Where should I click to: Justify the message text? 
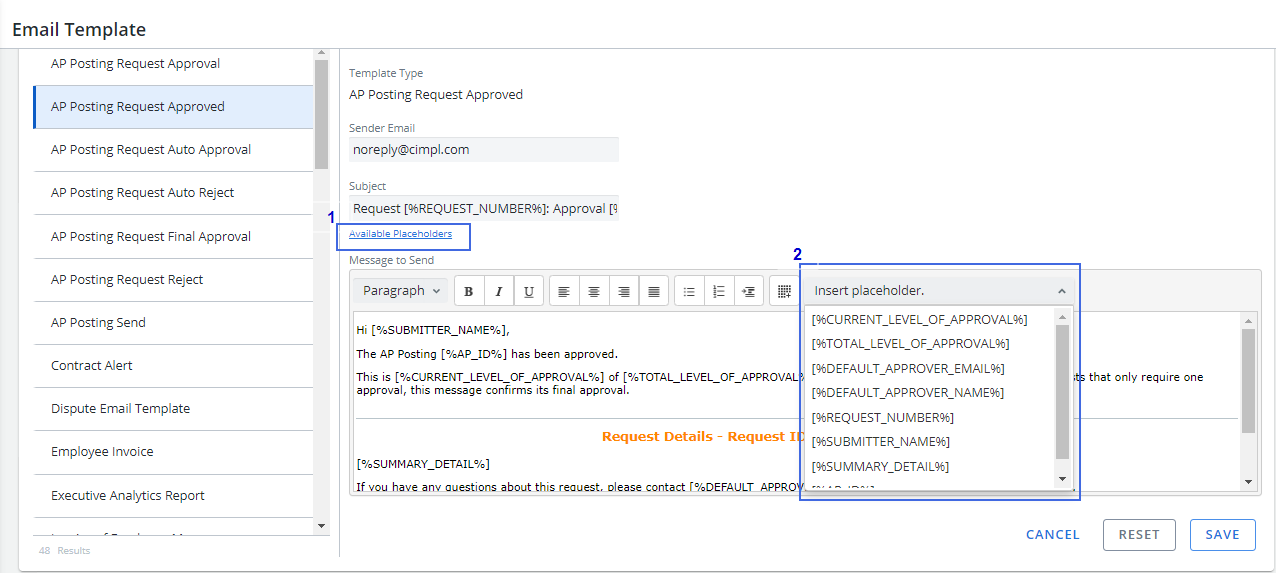tap(654, 292)
